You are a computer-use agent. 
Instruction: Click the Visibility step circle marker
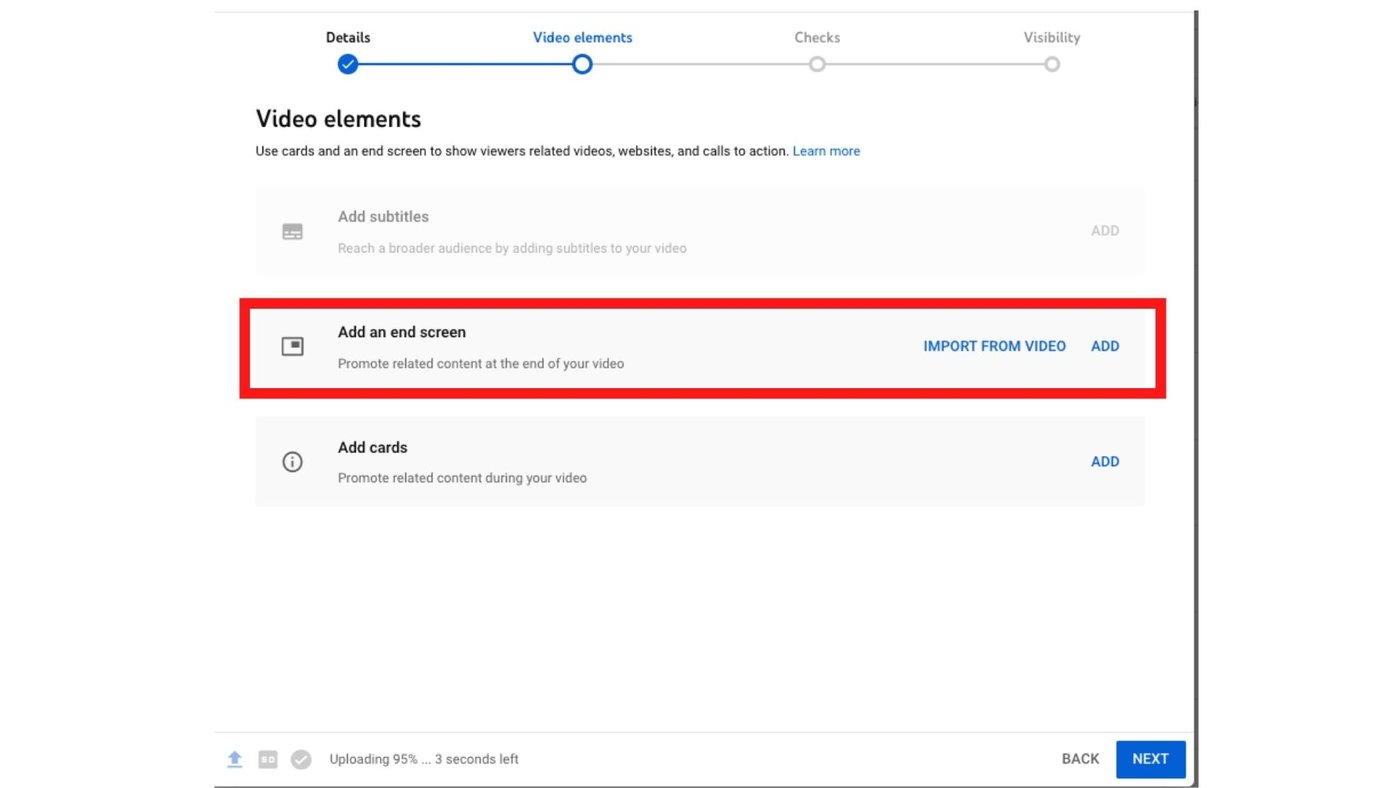(x=1052, y=65)
